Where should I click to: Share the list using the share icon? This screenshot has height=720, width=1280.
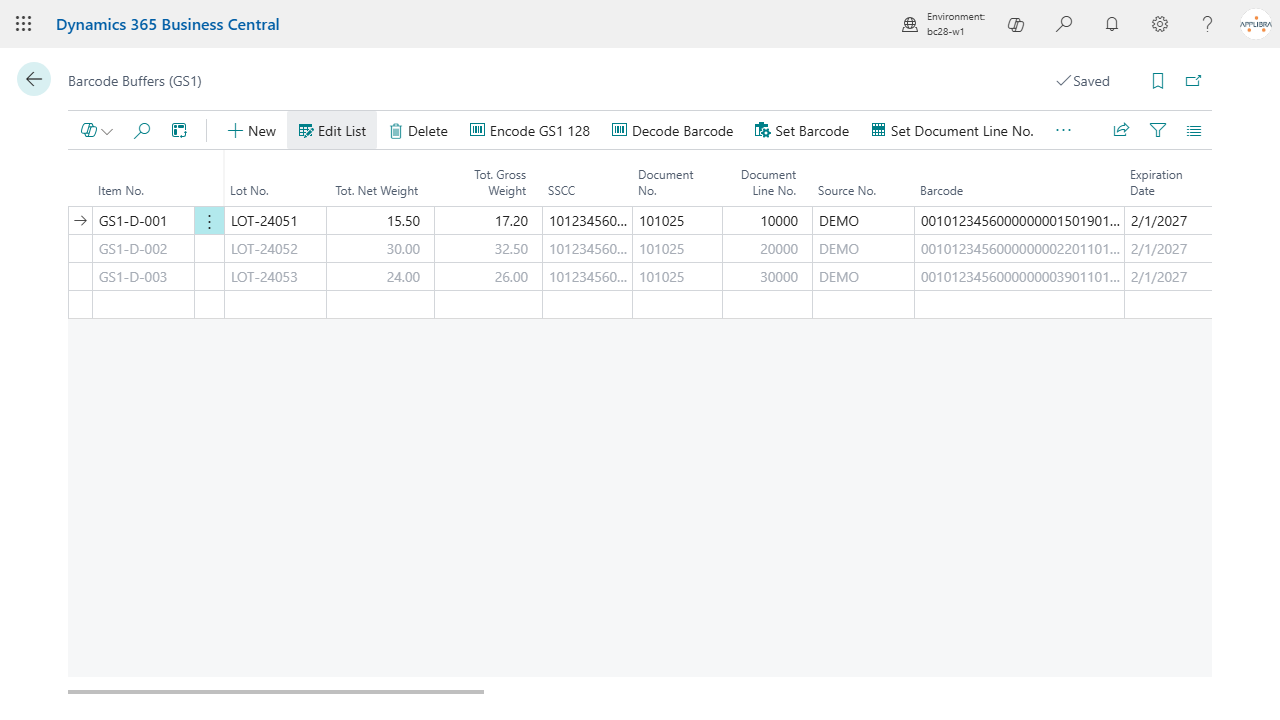(1121, 130)
